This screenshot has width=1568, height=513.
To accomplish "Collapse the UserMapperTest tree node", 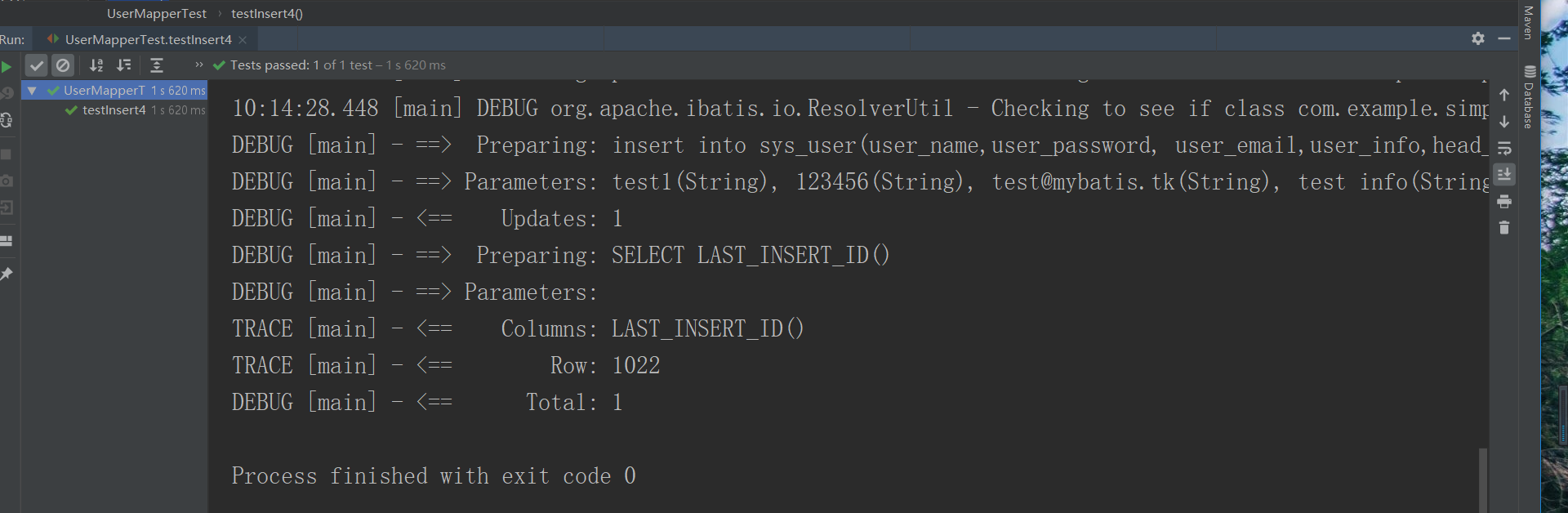I will (32, 91).
